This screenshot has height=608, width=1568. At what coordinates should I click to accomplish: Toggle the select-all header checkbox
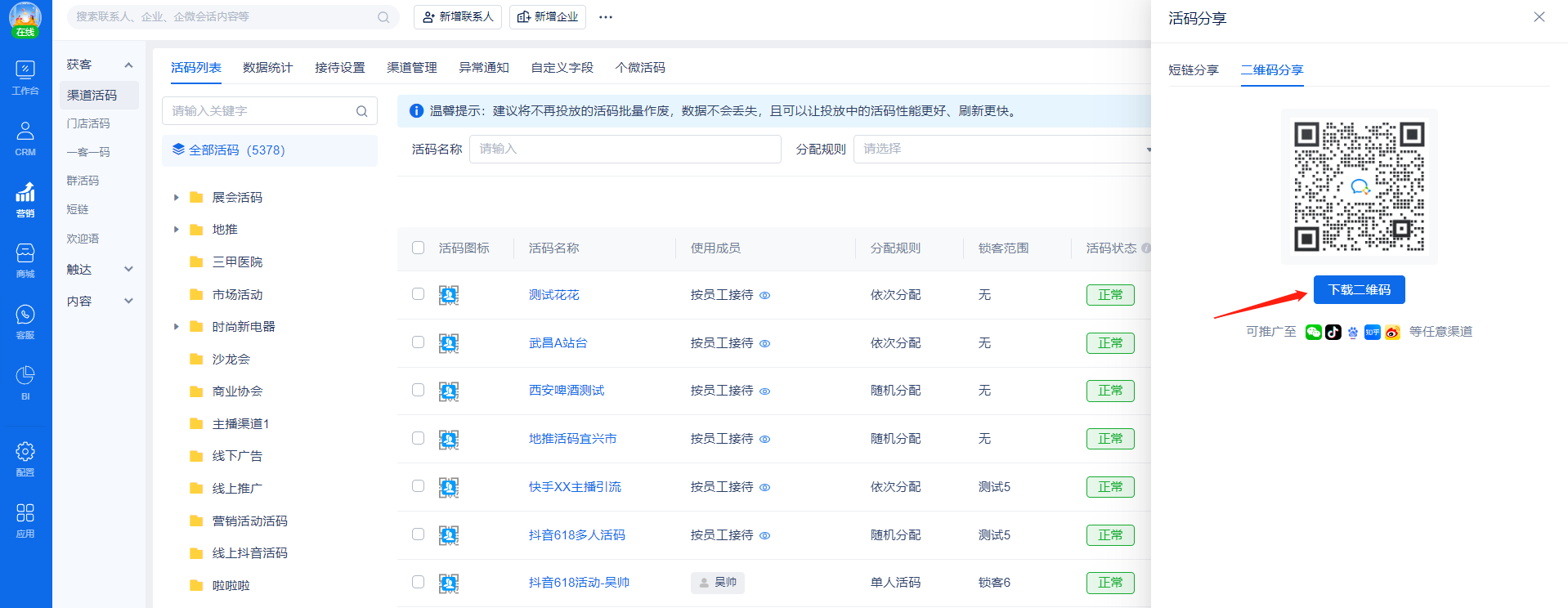(x=419, y=248)
